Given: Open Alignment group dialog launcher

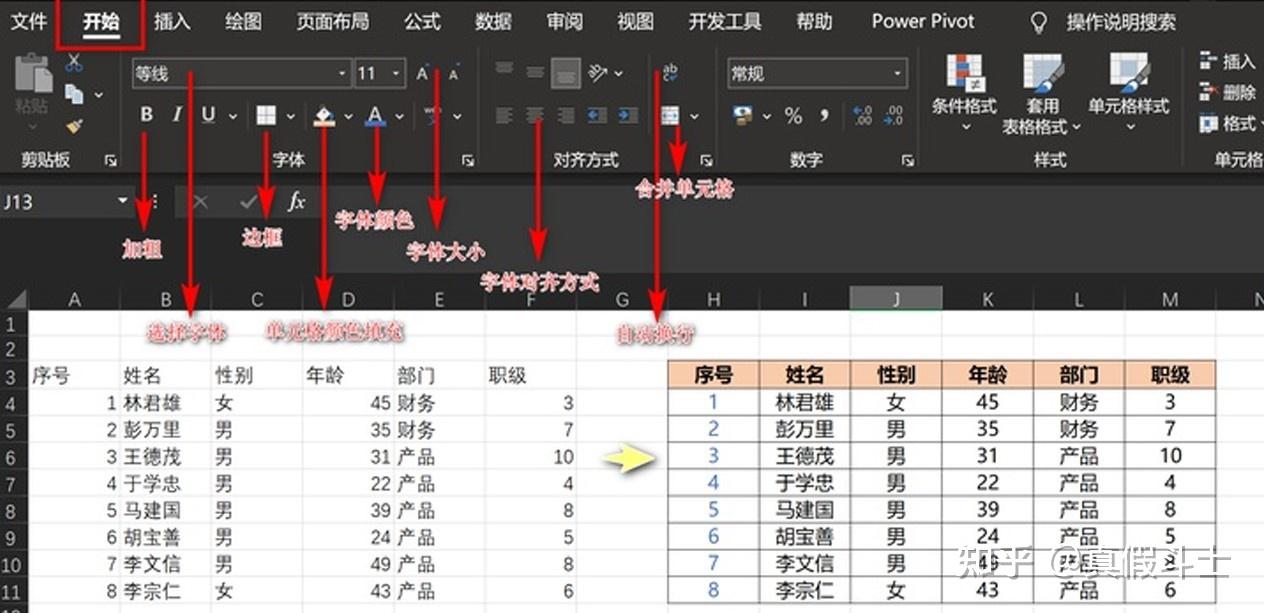Looking at the screenshot, I should pos(706,160).
